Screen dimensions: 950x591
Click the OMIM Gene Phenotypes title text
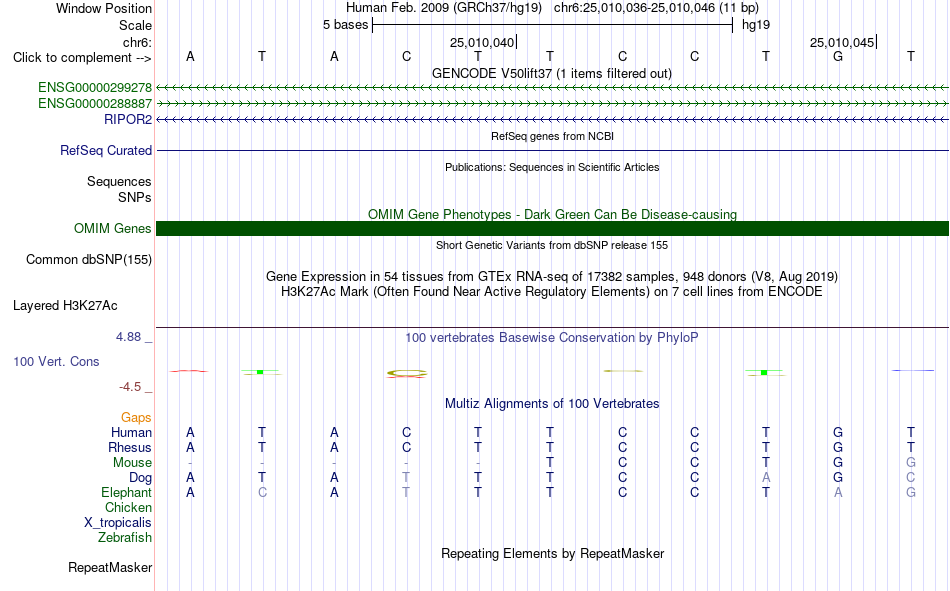[x=553, y=215]
